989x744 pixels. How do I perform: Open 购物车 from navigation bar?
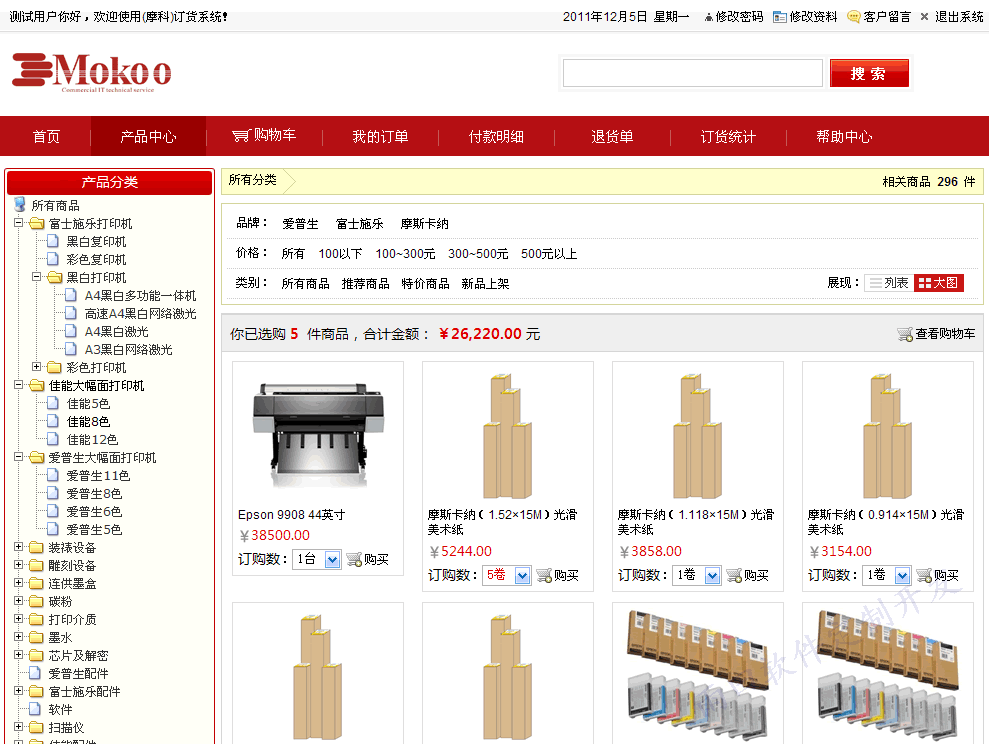pos(264,136)
